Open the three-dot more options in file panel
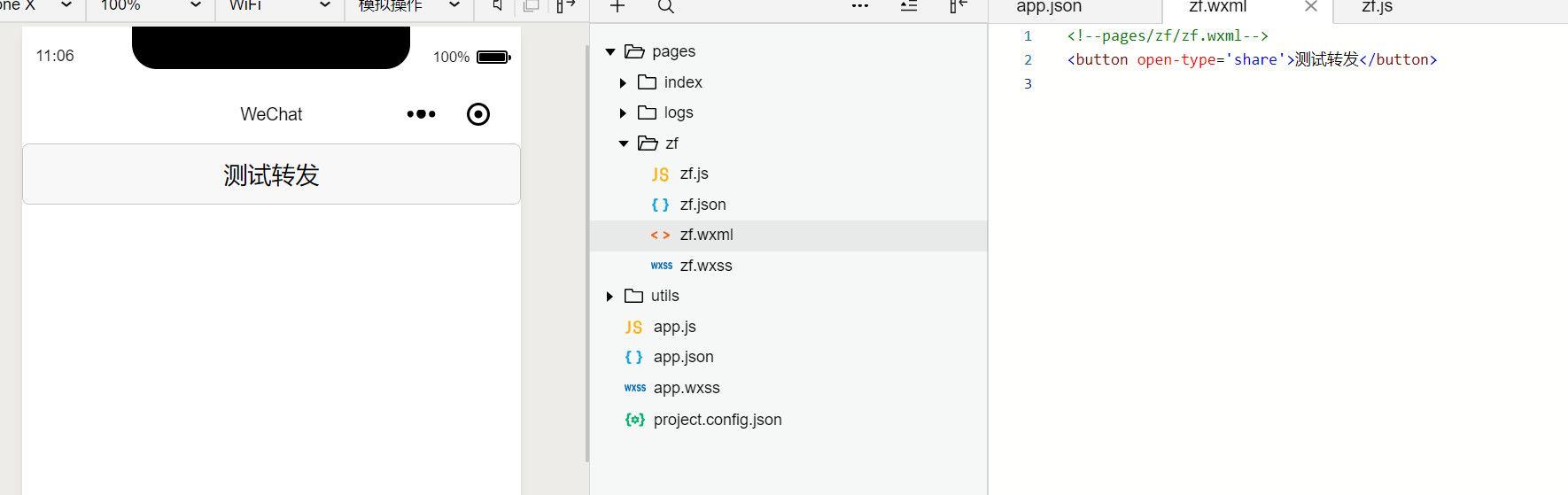Image resolution: width=1568 pixels, height=495 pixels. click(x=860, y=6)
